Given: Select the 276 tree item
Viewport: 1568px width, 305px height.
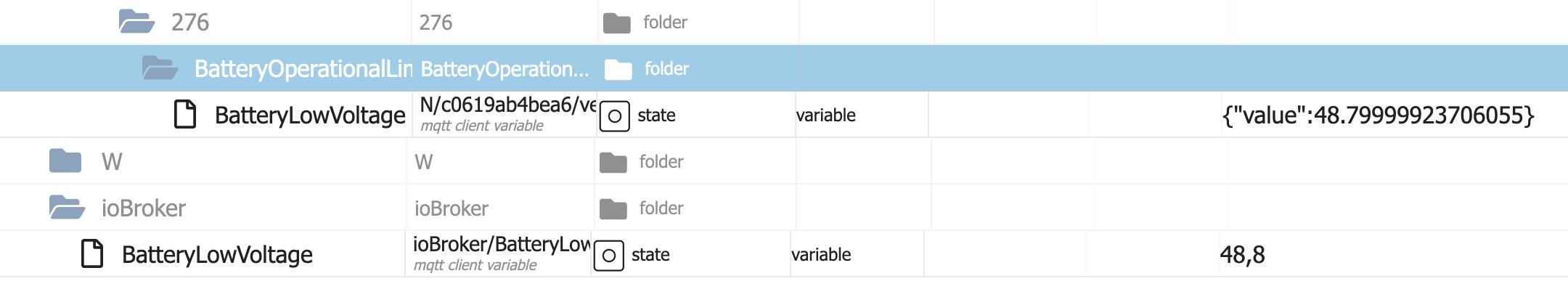Looking at the screenshot, I should (x=190, y=22).
